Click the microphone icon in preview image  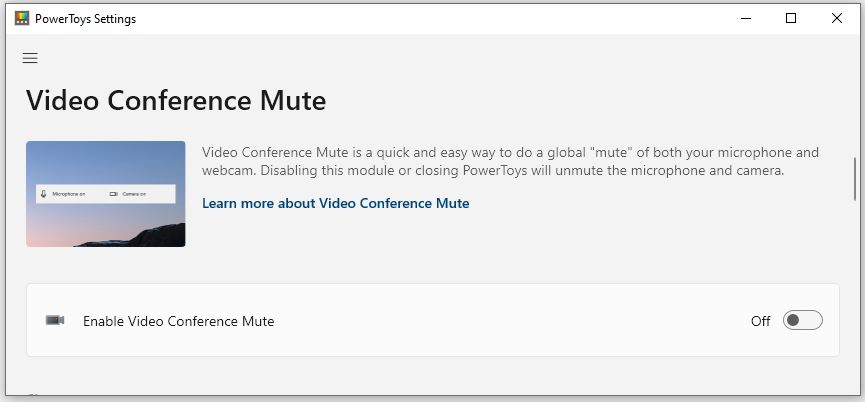pyautogui.click(x=44, y=194)
